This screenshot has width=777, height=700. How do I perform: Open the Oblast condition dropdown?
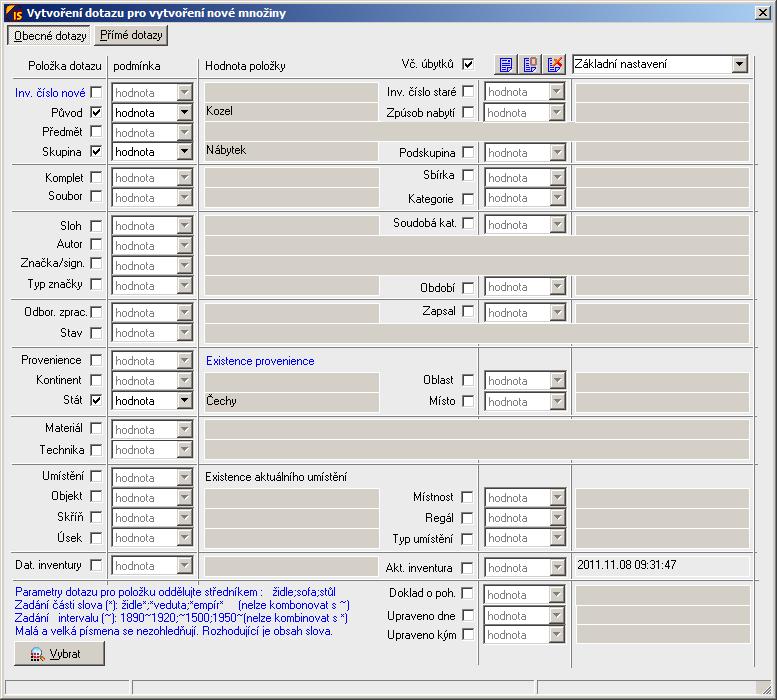pos(557,380)
